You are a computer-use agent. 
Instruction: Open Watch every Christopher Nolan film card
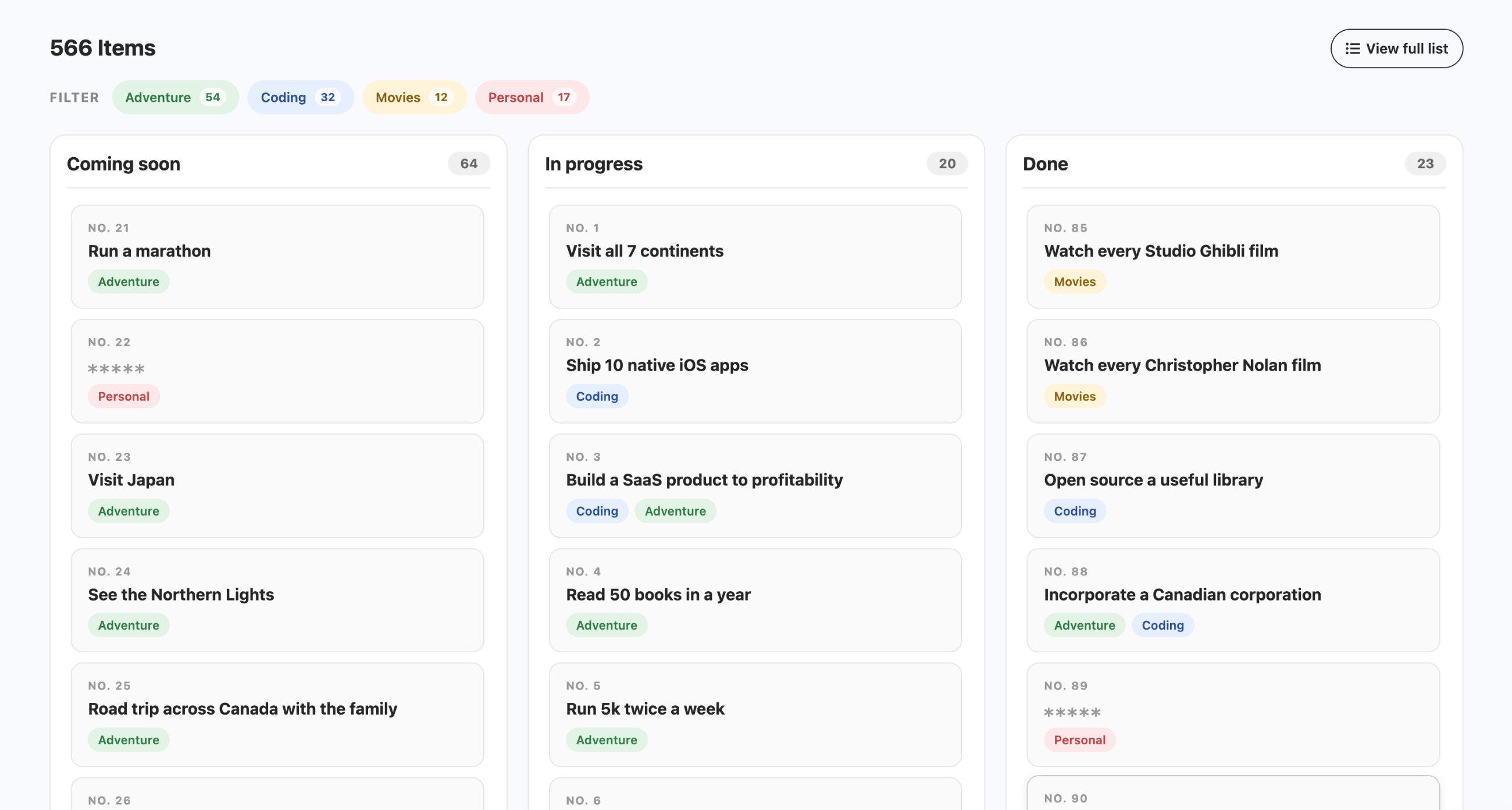tap(1233, 371)
